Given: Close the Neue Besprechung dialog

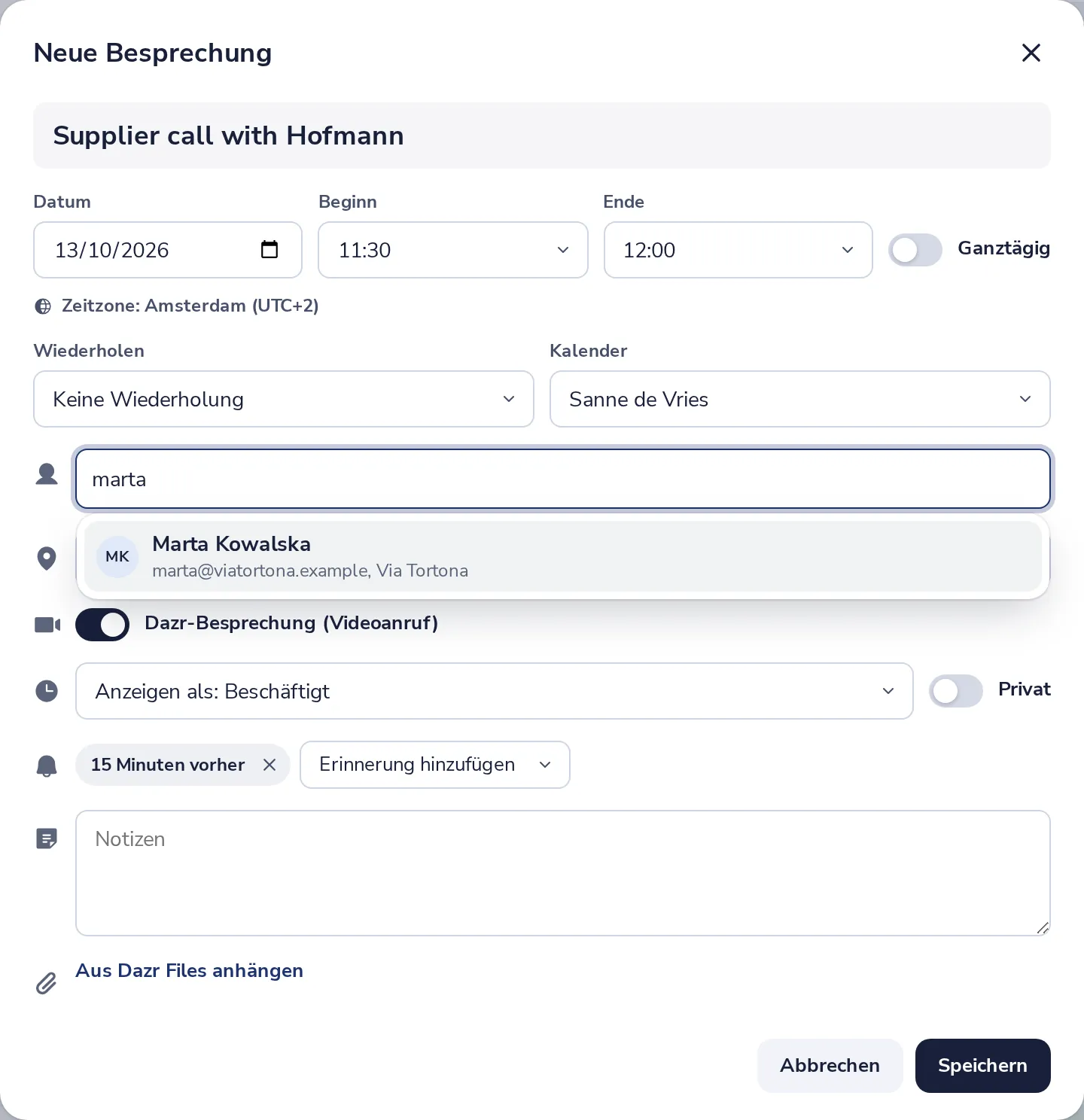Looking at the screenshot, I should [x=1031, y=53].
